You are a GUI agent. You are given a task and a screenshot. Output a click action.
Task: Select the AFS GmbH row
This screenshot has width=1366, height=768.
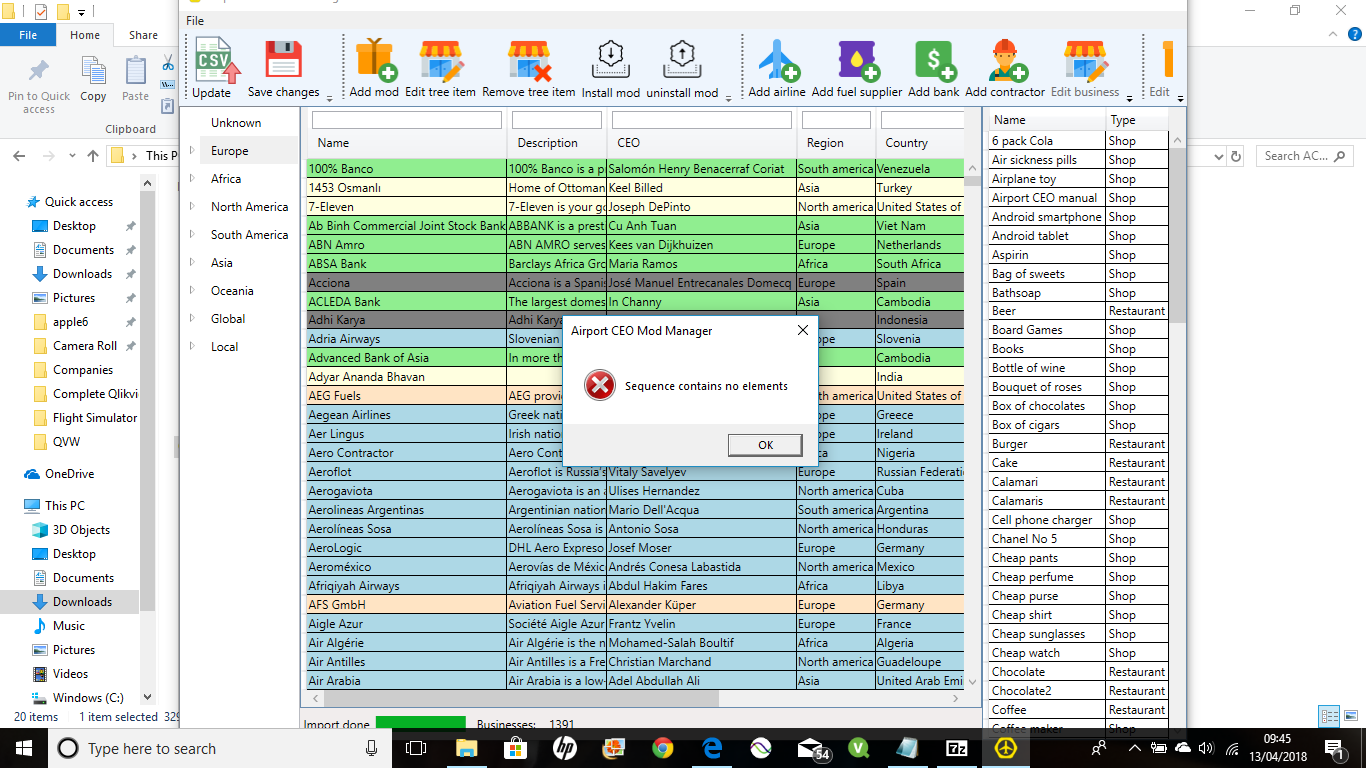pyautogui.click(x=635, y=605)
